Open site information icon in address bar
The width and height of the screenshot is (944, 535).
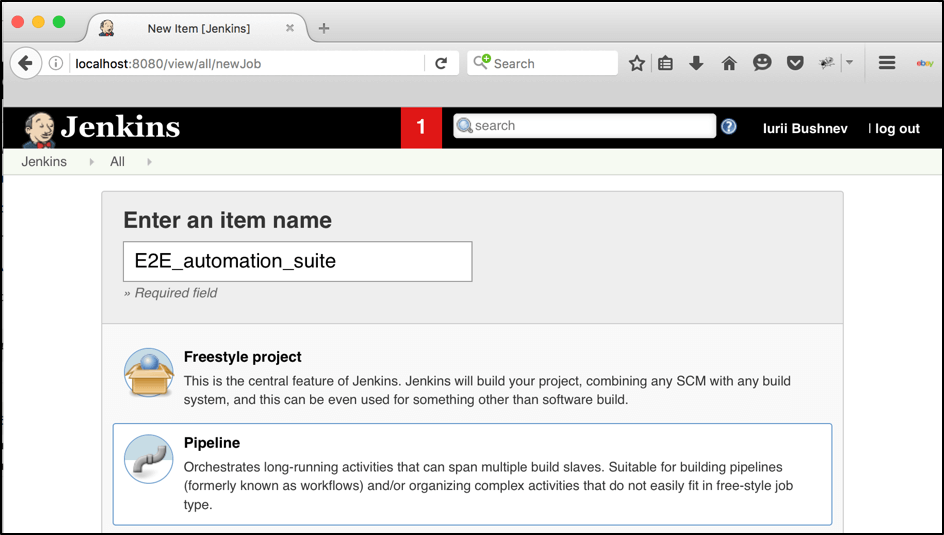point(56,63)
